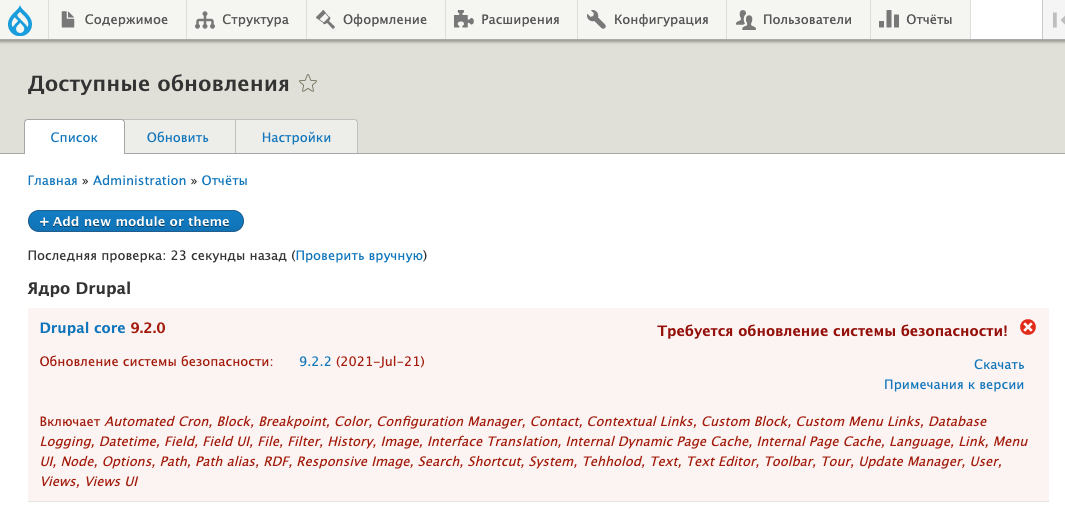1065x516 pixels.
Task: Follow the Главная breadcrumb link
Action: 52,181
